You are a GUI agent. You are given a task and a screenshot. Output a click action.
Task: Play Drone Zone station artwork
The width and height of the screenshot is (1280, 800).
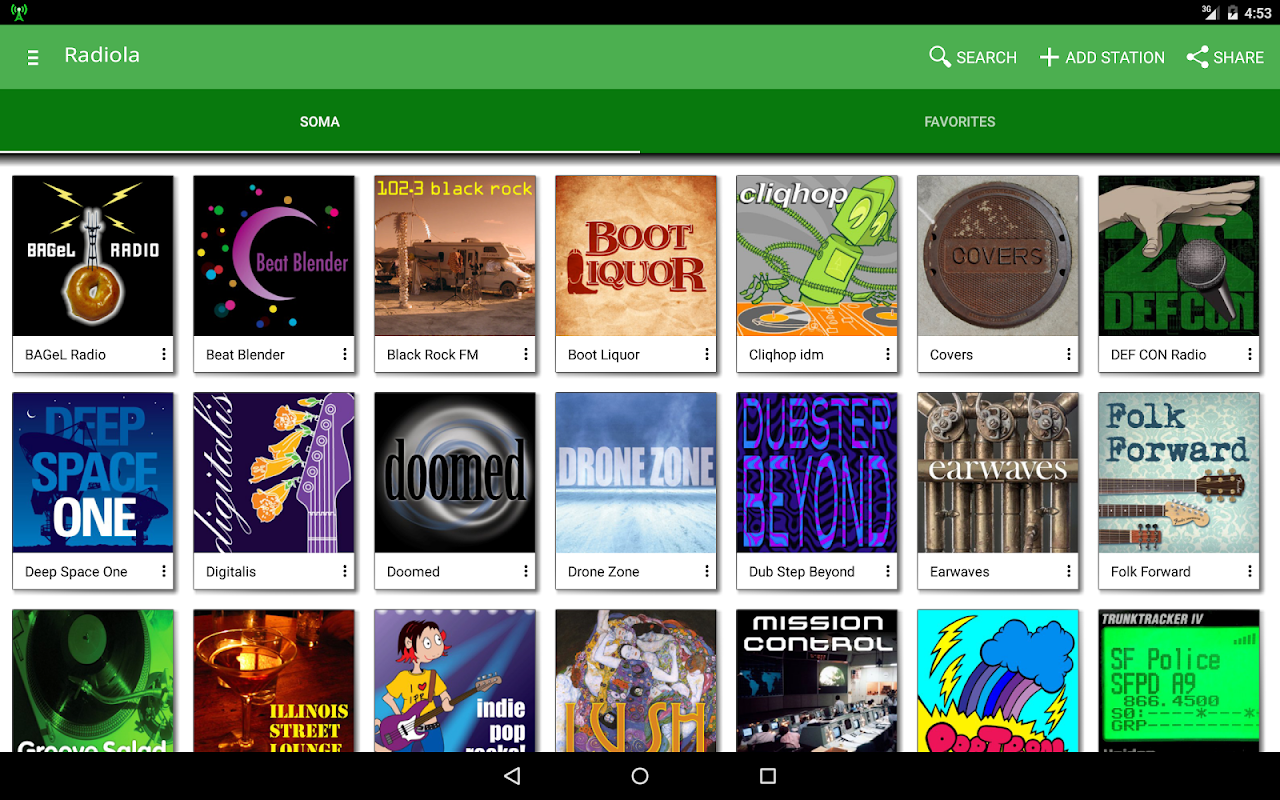[636, 473]
